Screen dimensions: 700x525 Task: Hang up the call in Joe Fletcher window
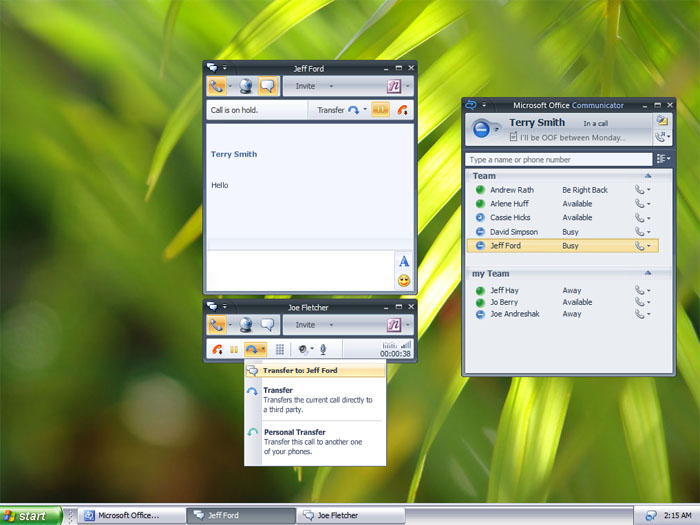coord(217,350)
